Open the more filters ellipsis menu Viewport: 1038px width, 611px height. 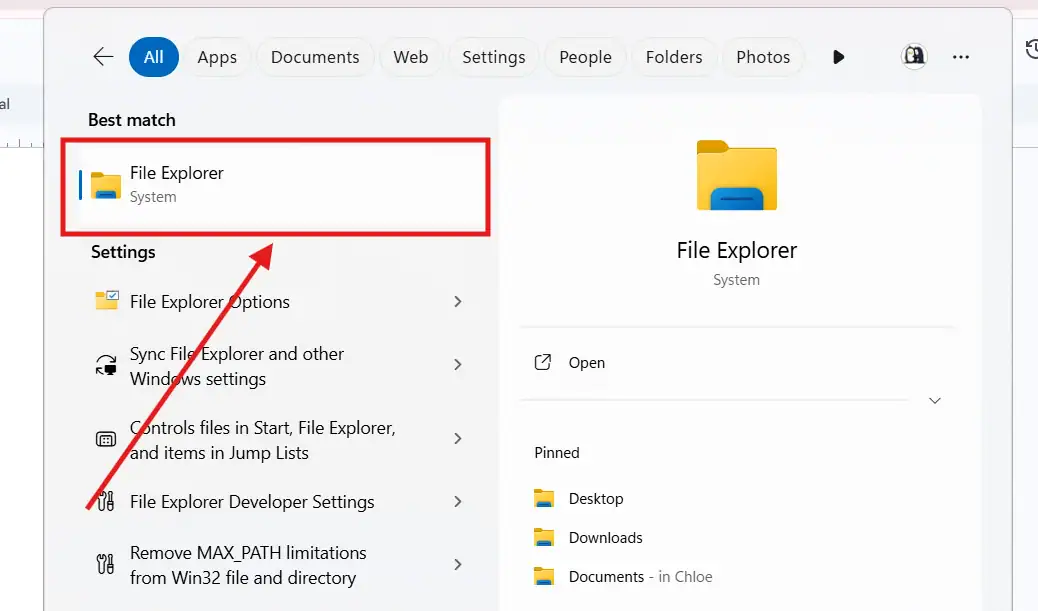tap(961, 57)
